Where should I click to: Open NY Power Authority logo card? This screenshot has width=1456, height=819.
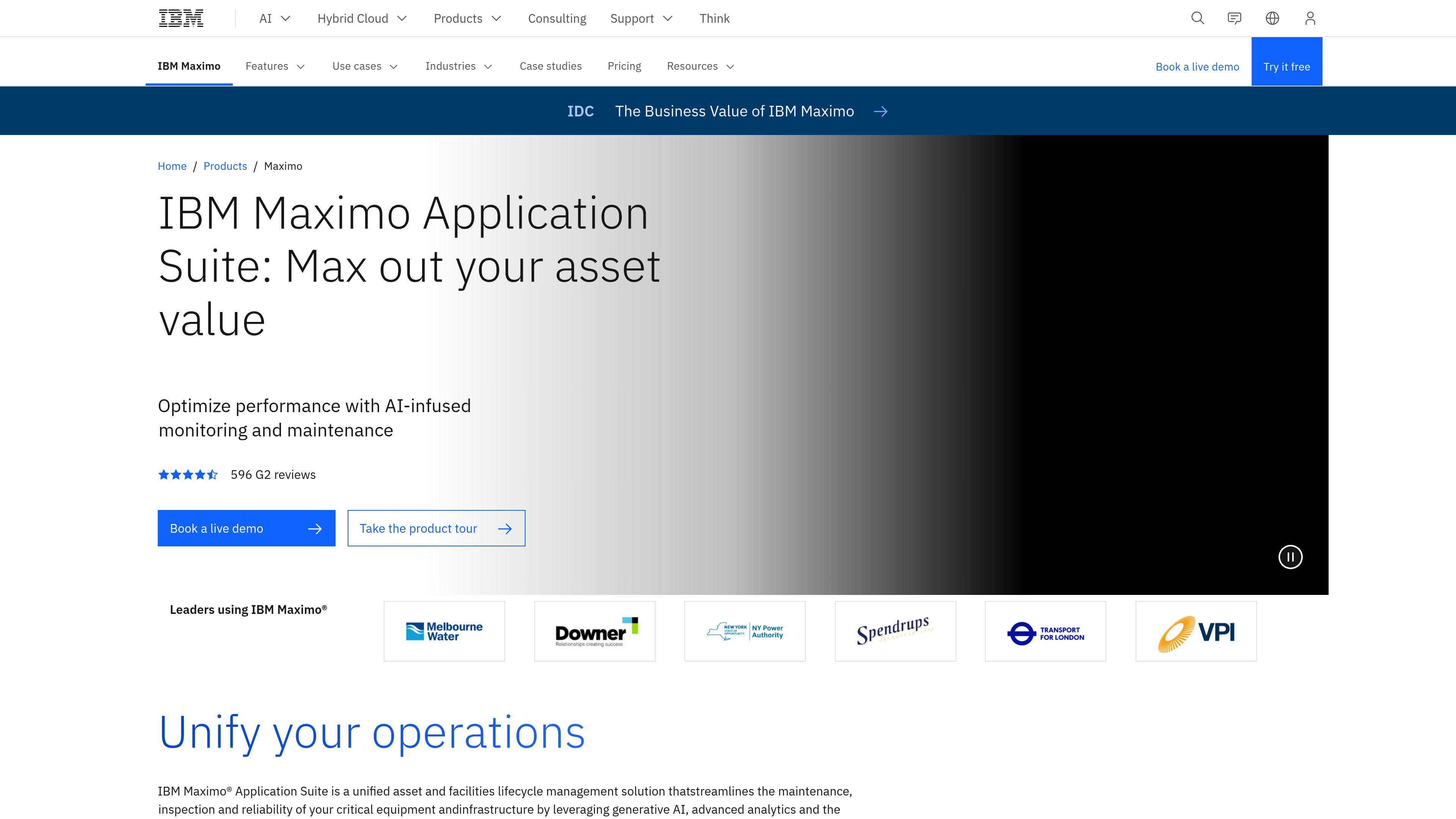point(745,631)
